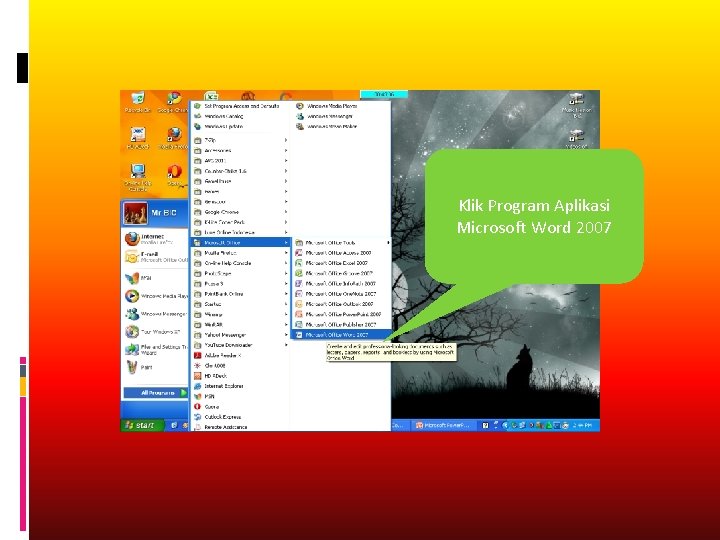This screenshot has height=540, width=720.
Task: Click the MSN butterfly icon in programs list
Action: (x=197, y=396)
